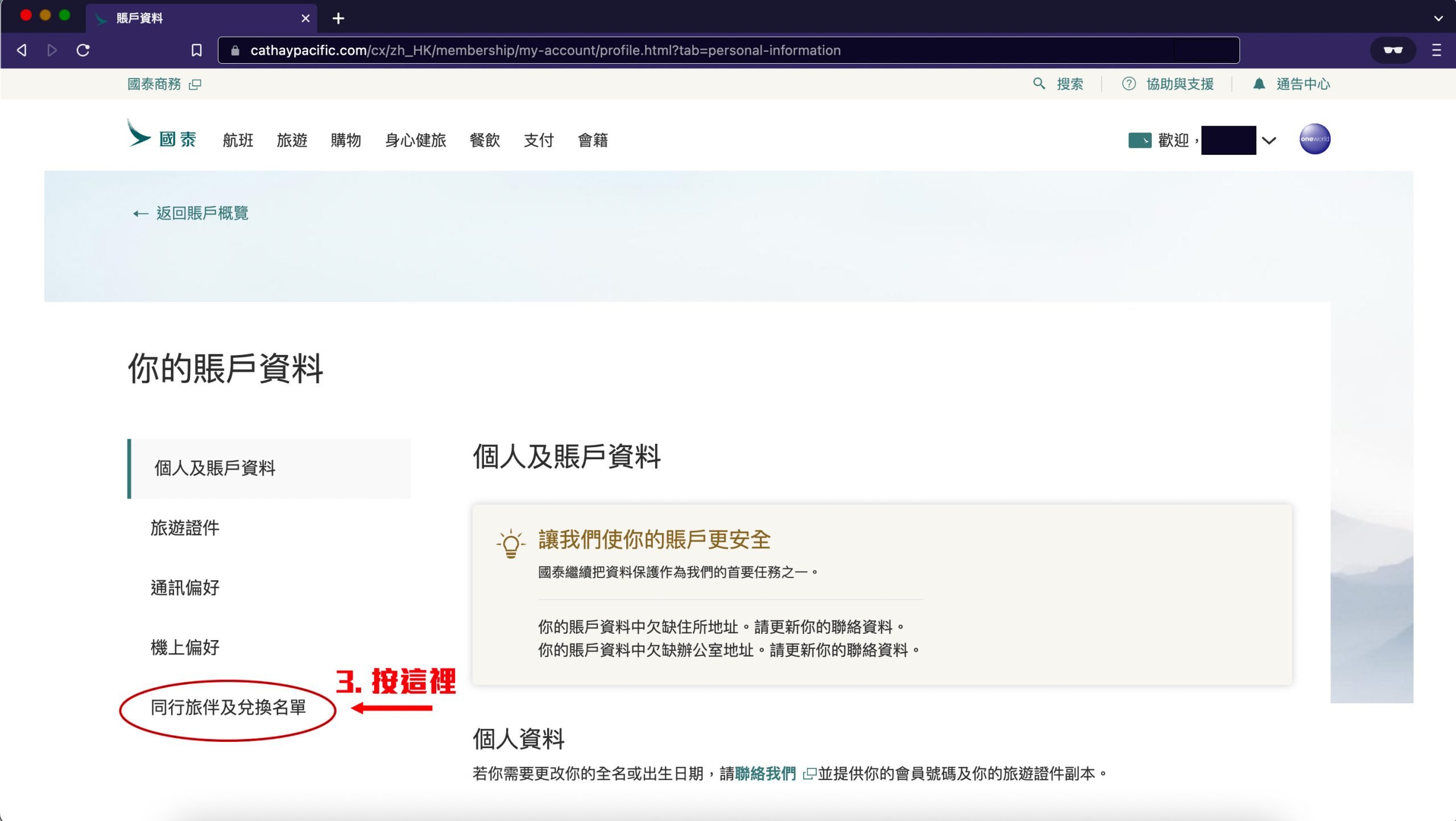Reload the page with the refresh icon
Screen dimensions: 1456x821
click(83, 50)
